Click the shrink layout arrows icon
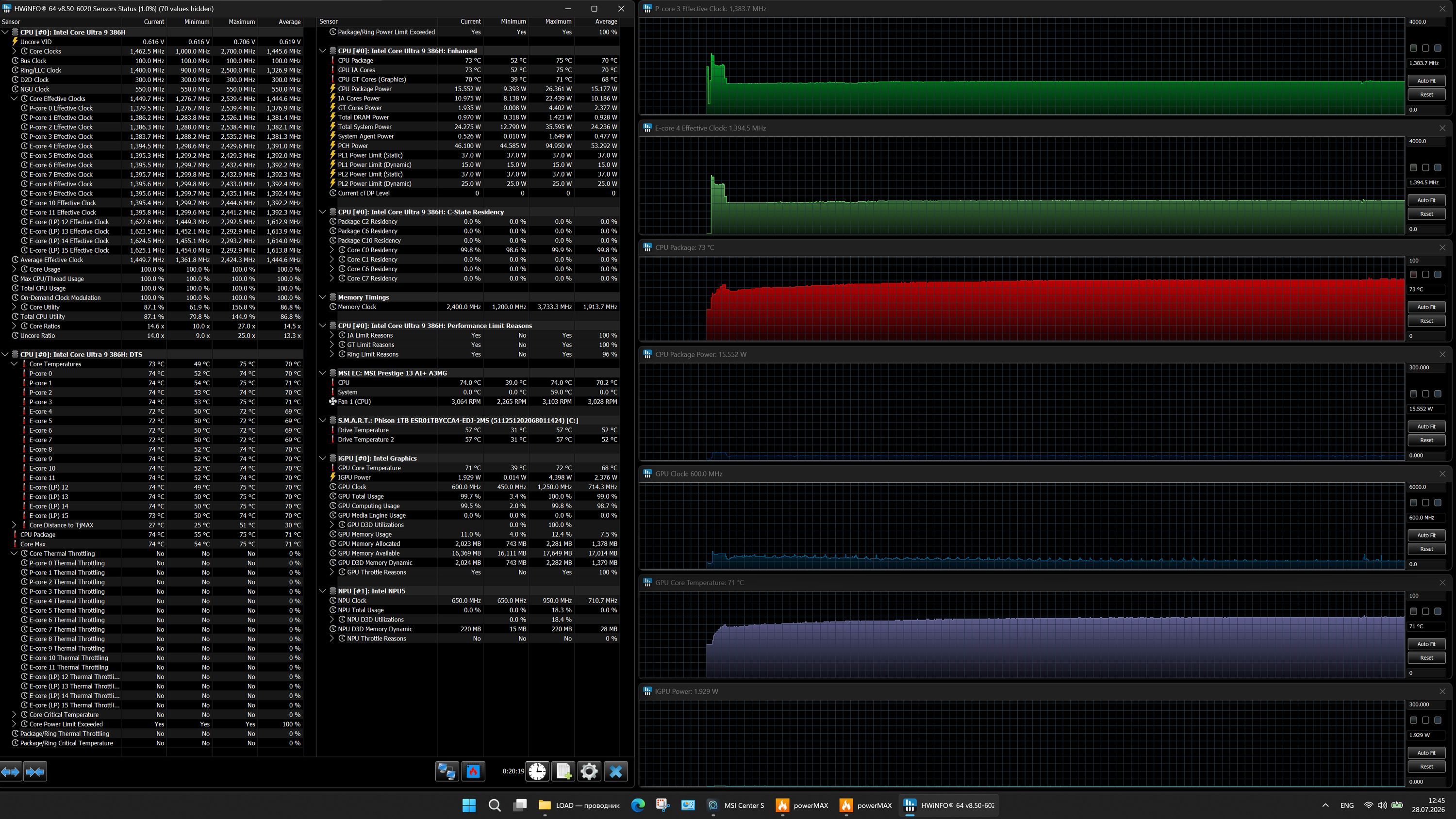Viewport: 1456px width, 819px height. click(x=35, y=771)
